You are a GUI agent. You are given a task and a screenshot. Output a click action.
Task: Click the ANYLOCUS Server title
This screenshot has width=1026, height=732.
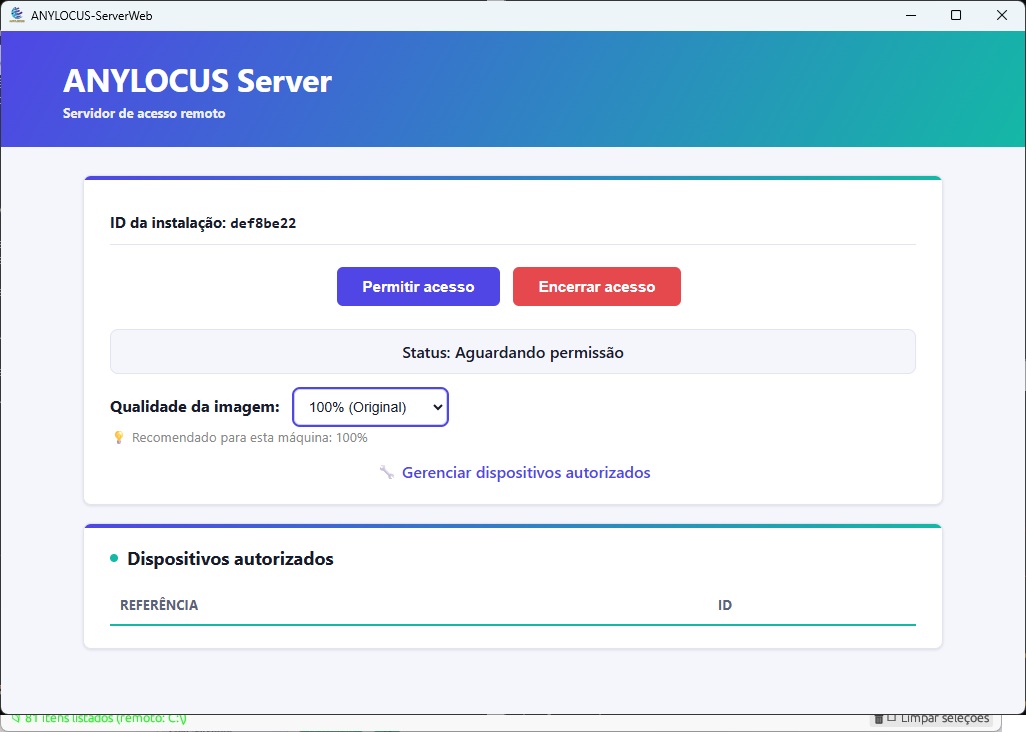[x=198, y=81]
